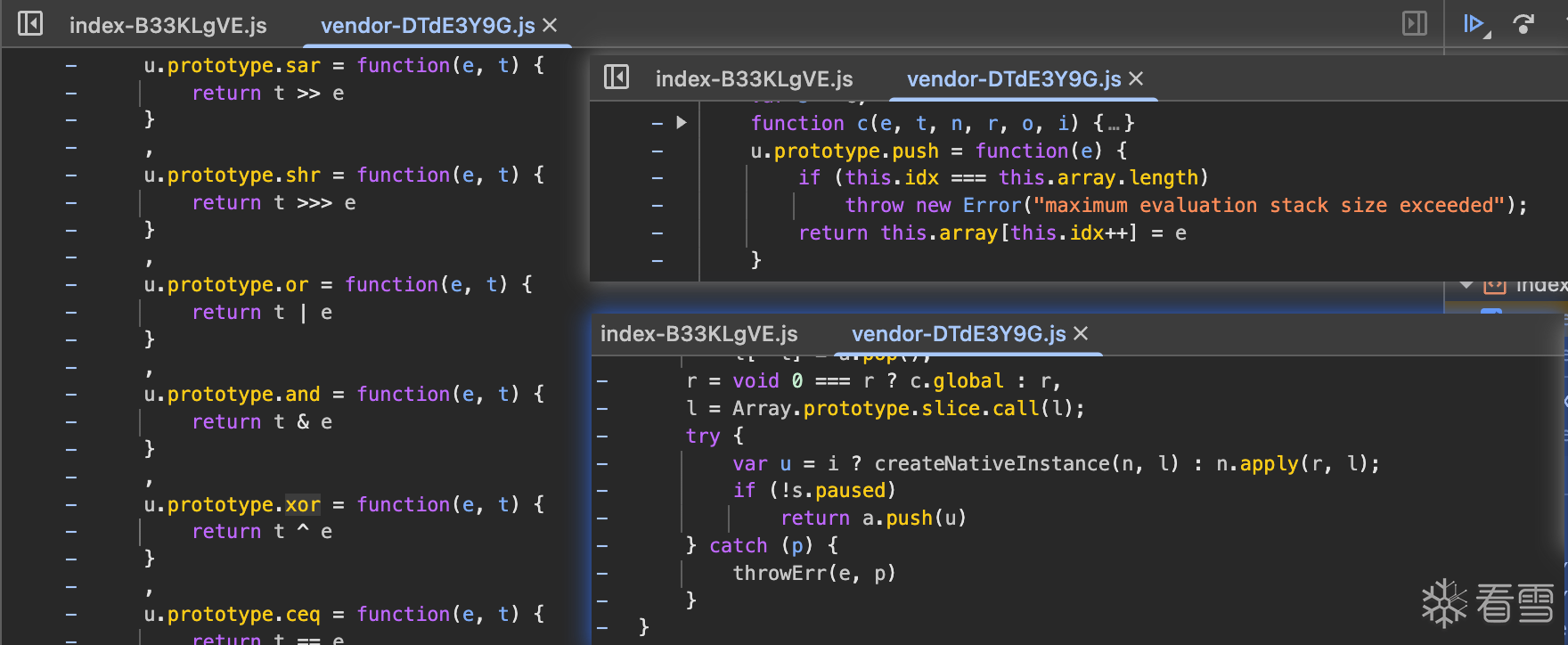Image resolution: width=1568 pixels, height=645 pixels.
Task: Resume script execution
Action: [1475, 24]
